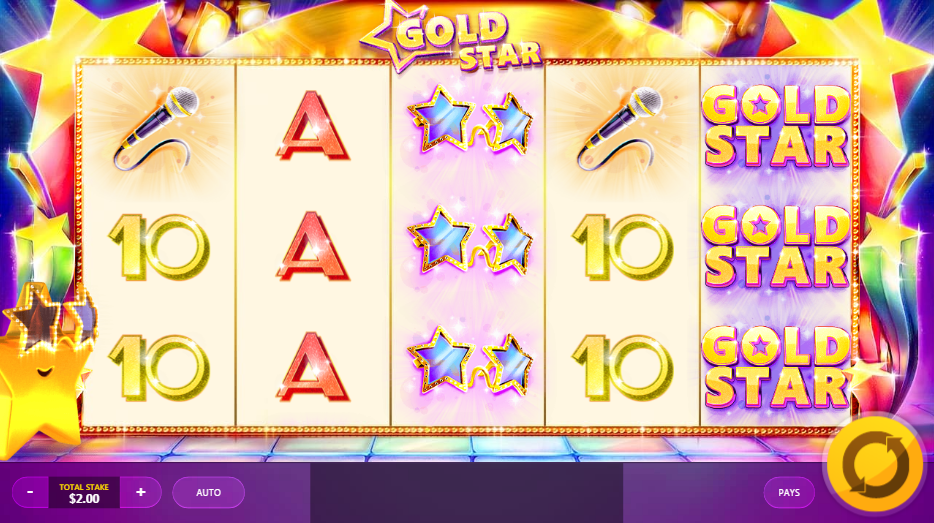
Task: Click the middle-row 10 on first reel
Action: (x=159, y=247)
